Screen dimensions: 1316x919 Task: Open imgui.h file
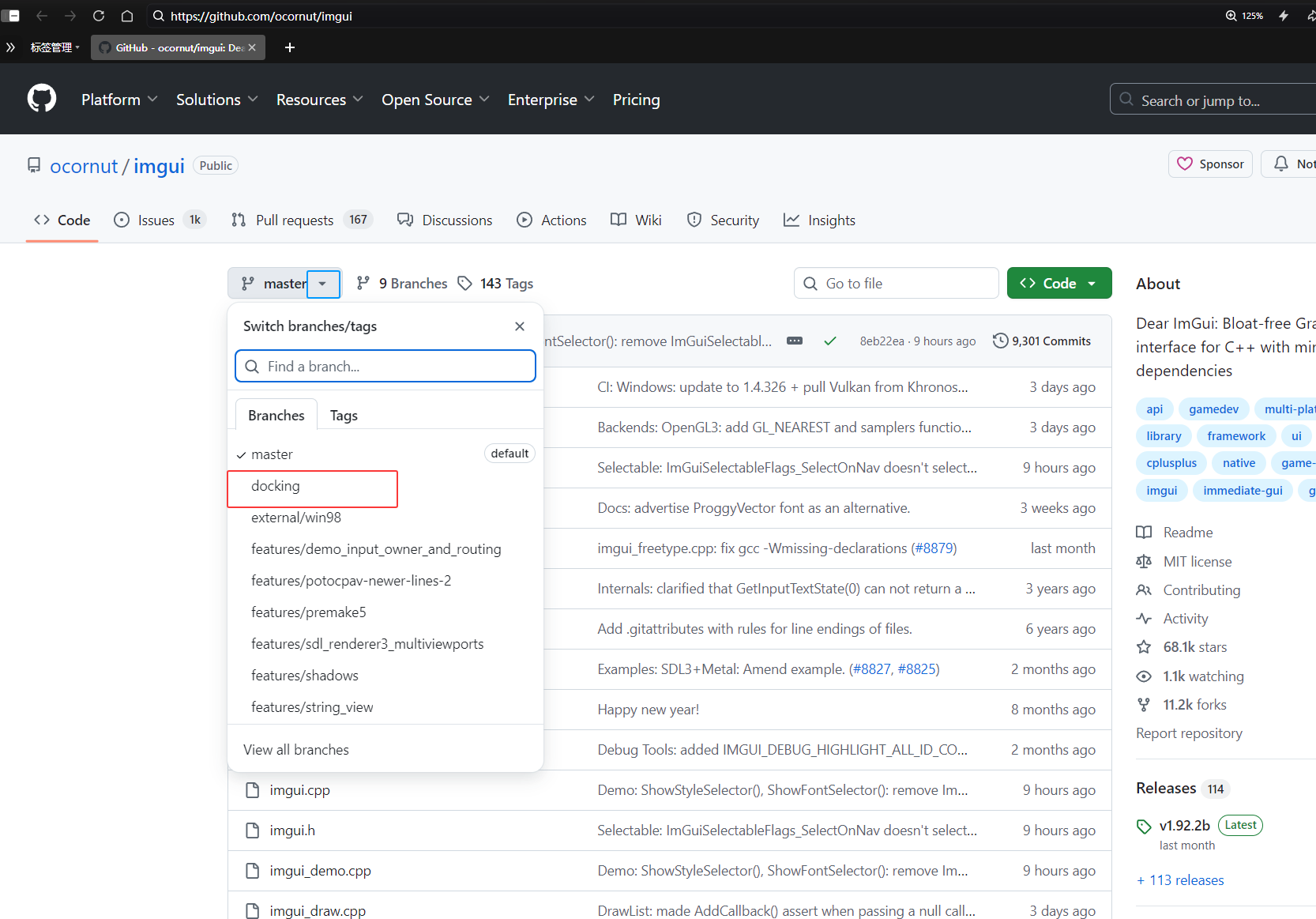point(292,830)
